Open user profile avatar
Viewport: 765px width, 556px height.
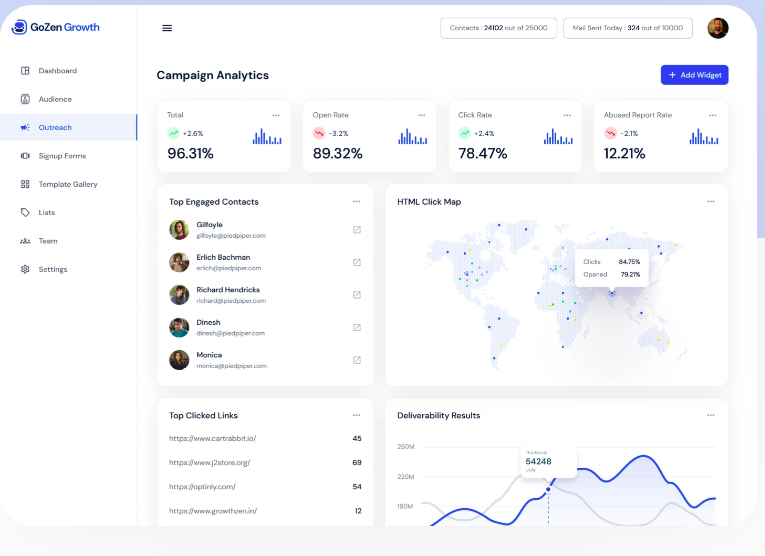(717, 28)
